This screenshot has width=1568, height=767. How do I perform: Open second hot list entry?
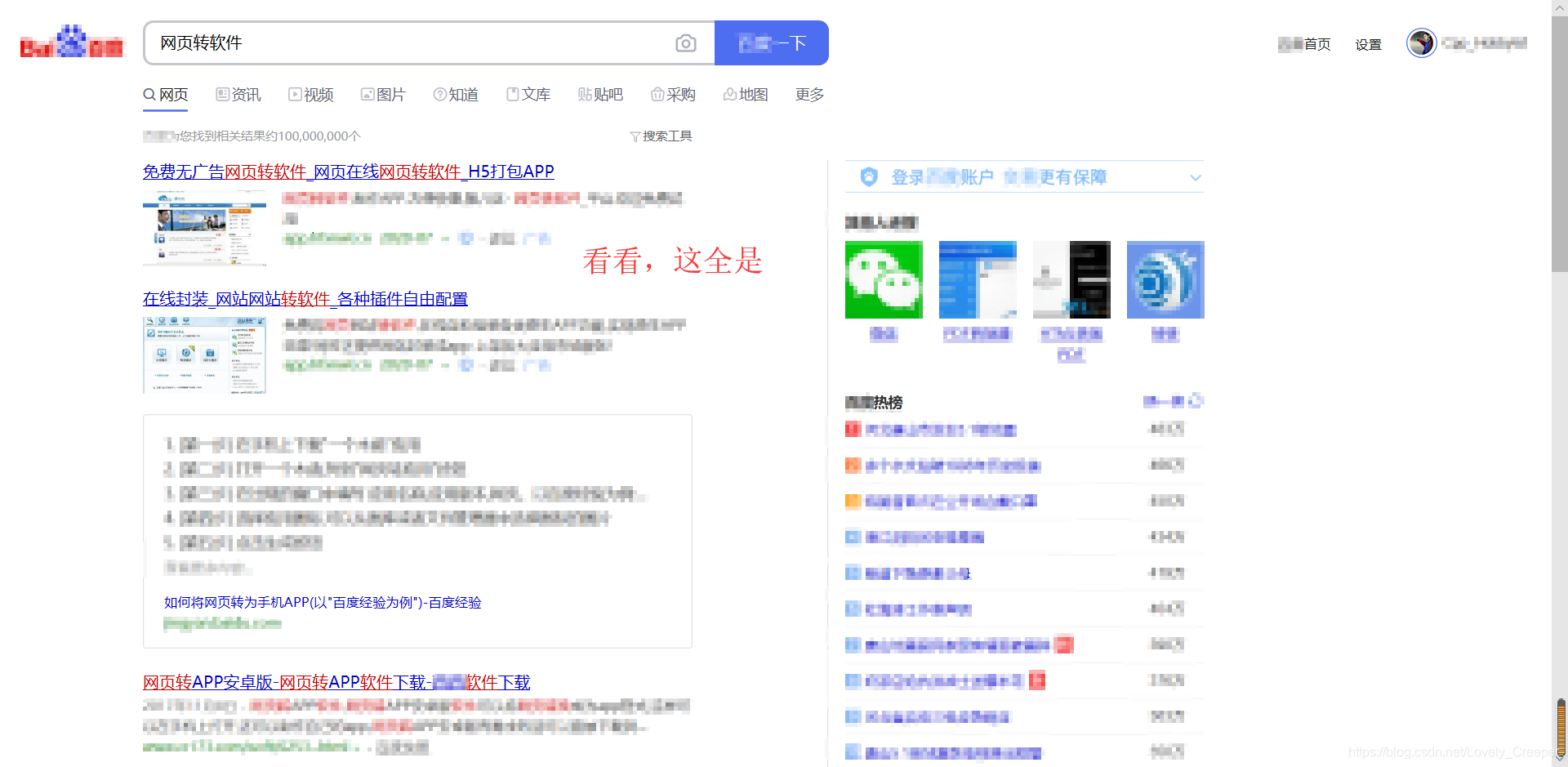point(953,466)
